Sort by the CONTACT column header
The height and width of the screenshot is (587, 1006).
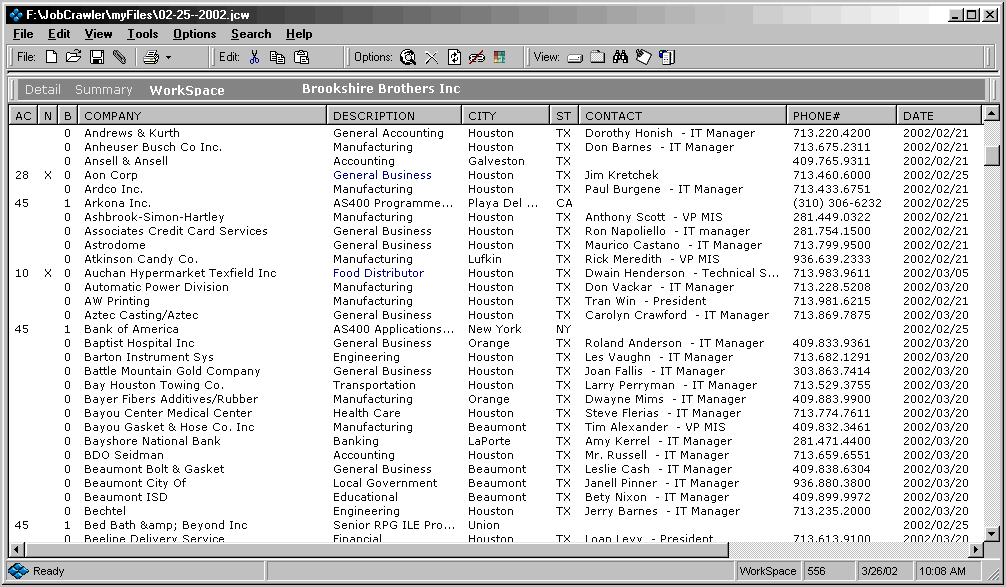tap(683, 115)
